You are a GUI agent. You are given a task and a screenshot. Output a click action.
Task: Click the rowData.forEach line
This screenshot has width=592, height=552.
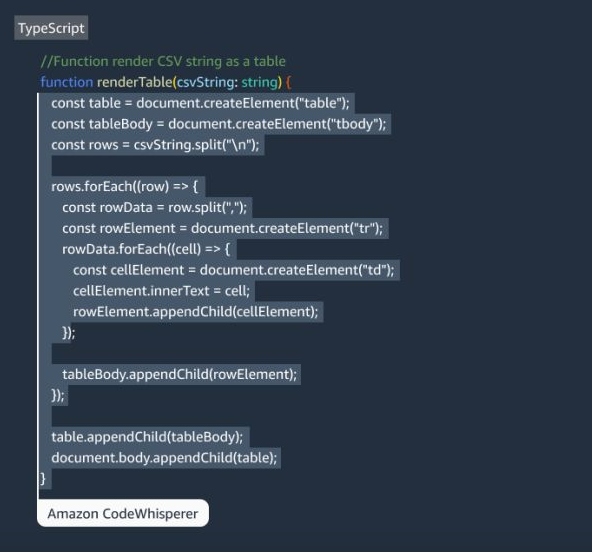[x=146, y=249]
